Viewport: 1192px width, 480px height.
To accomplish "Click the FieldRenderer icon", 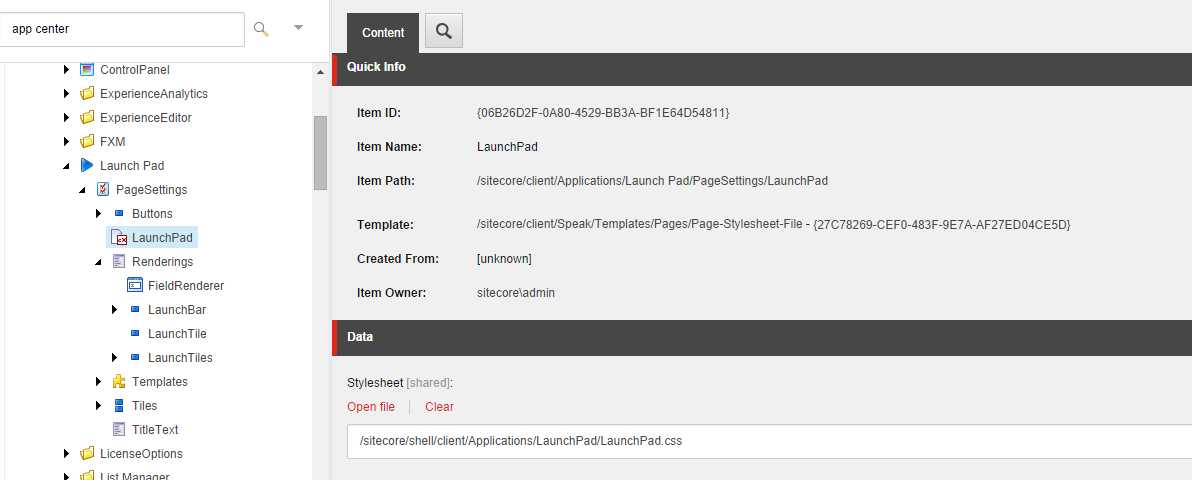I will tap(135, 285).
